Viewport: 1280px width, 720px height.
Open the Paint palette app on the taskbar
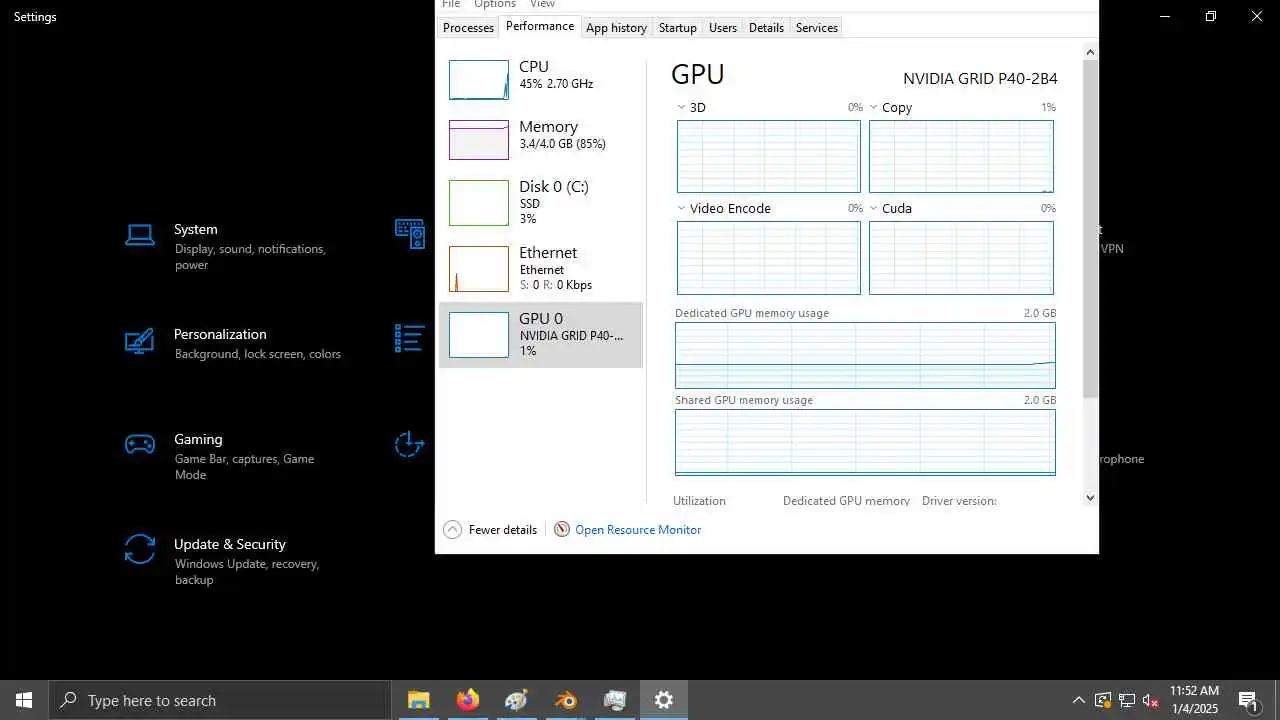coord(516,700)
